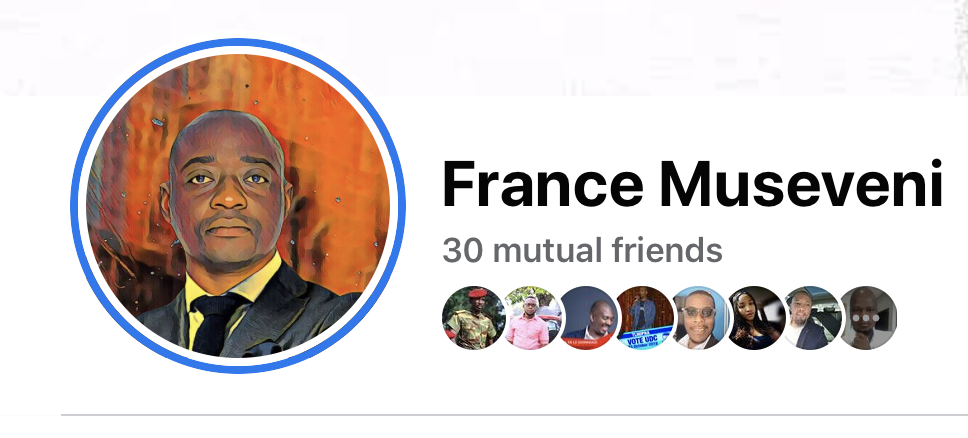Open mutual friend avatar with navy blue background
Image resolution: width=968 pixels, height=438 pixels.
click(x=587, y=318)
